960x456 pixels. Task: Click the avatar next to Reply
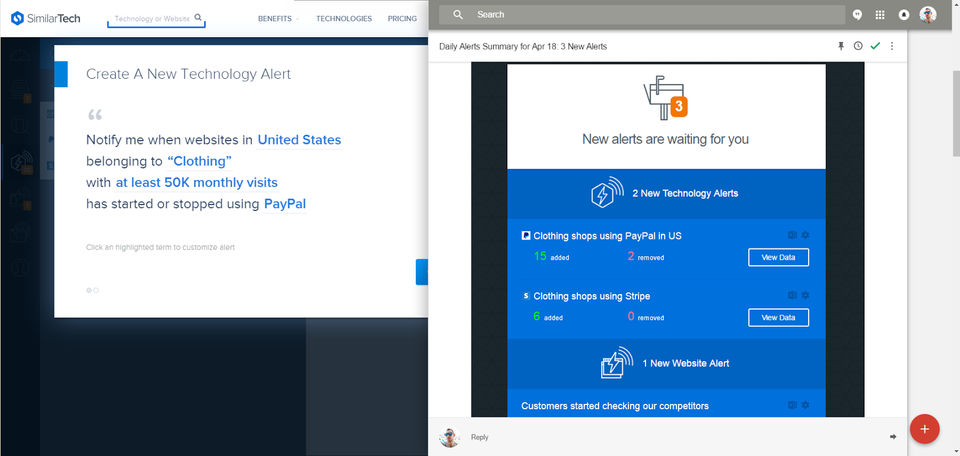click(449, 437)
